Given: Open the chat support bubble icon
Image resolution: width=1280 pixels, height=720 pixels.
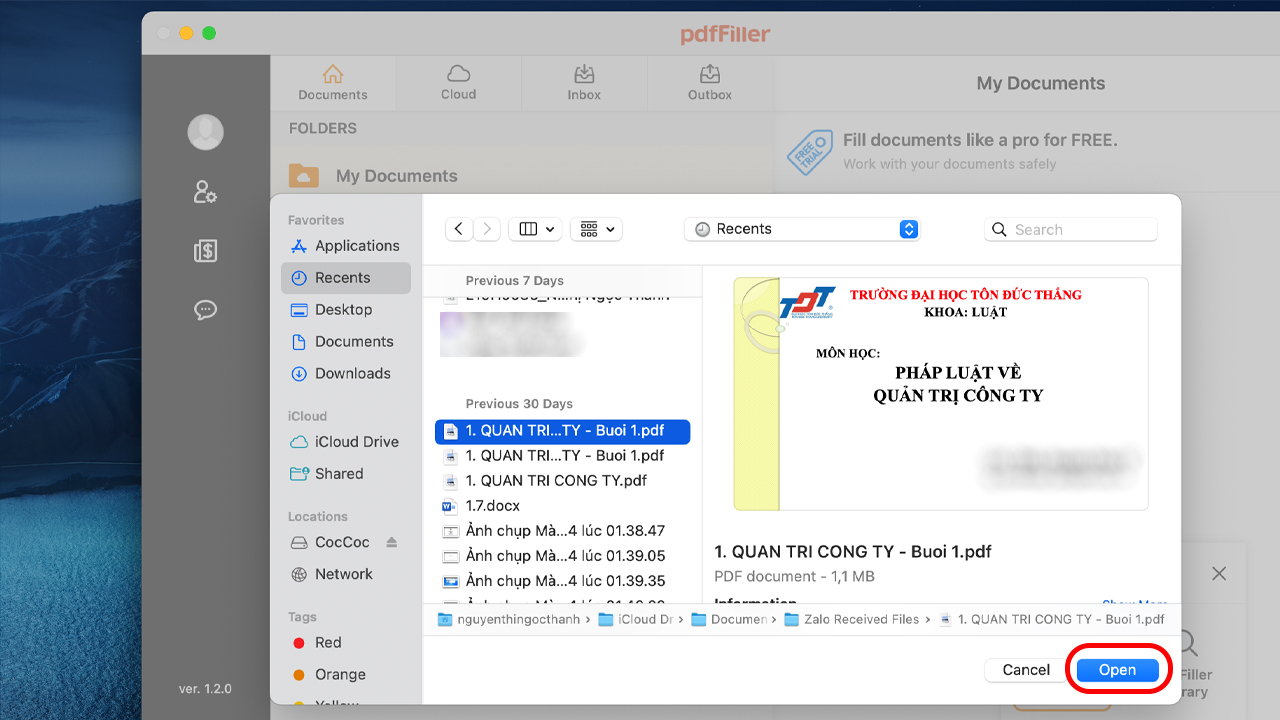Looking at the screenshot, I should coord(206,310).
